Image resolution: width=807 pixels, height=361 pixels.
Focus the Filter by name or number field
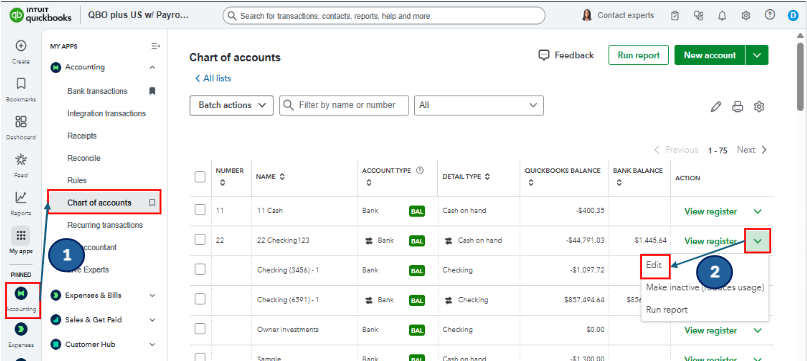(344, 105)
